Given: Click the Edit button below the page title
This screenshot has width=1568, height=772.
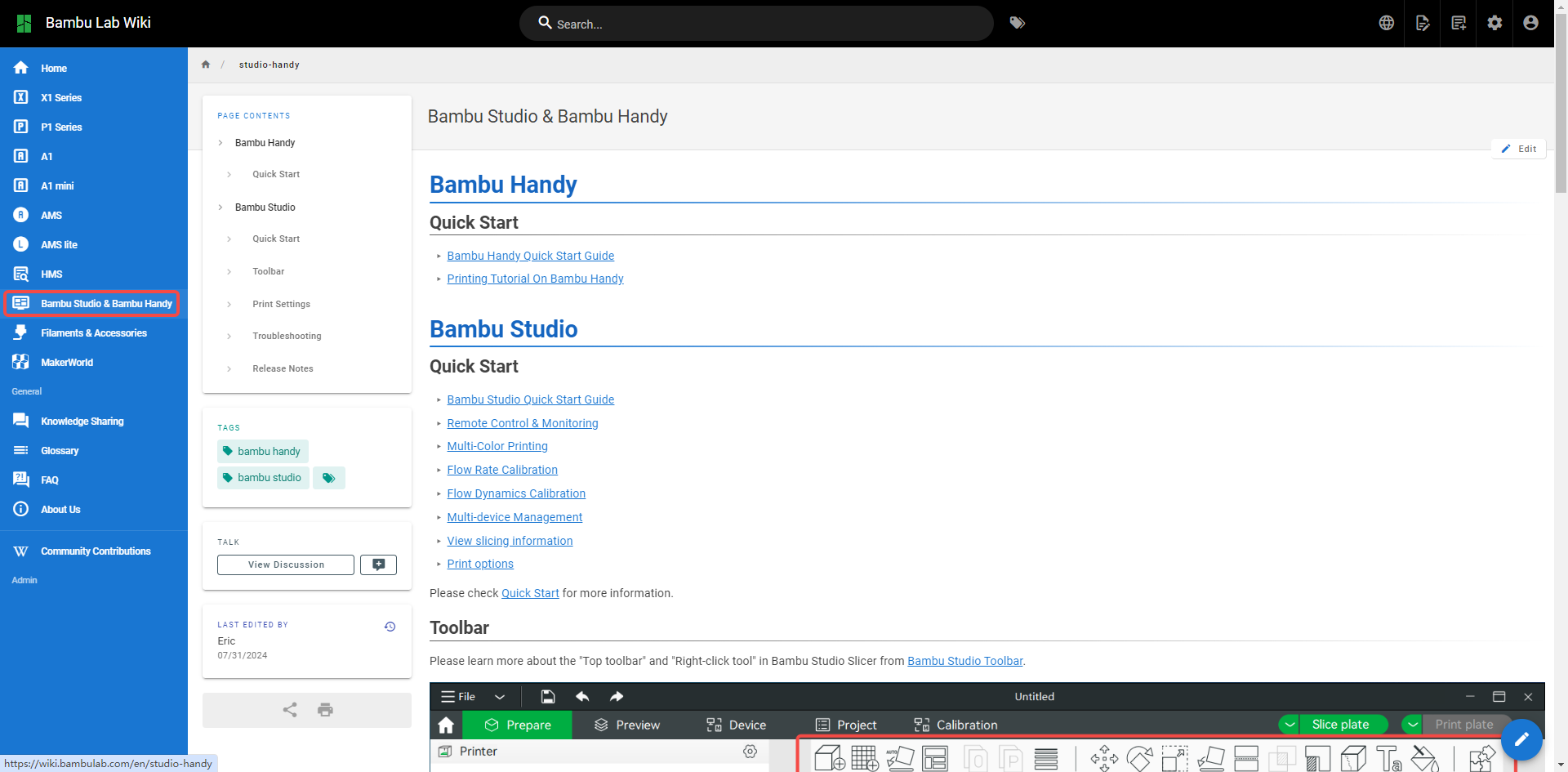Looking at the screenshot, I should pos(1518,149).
